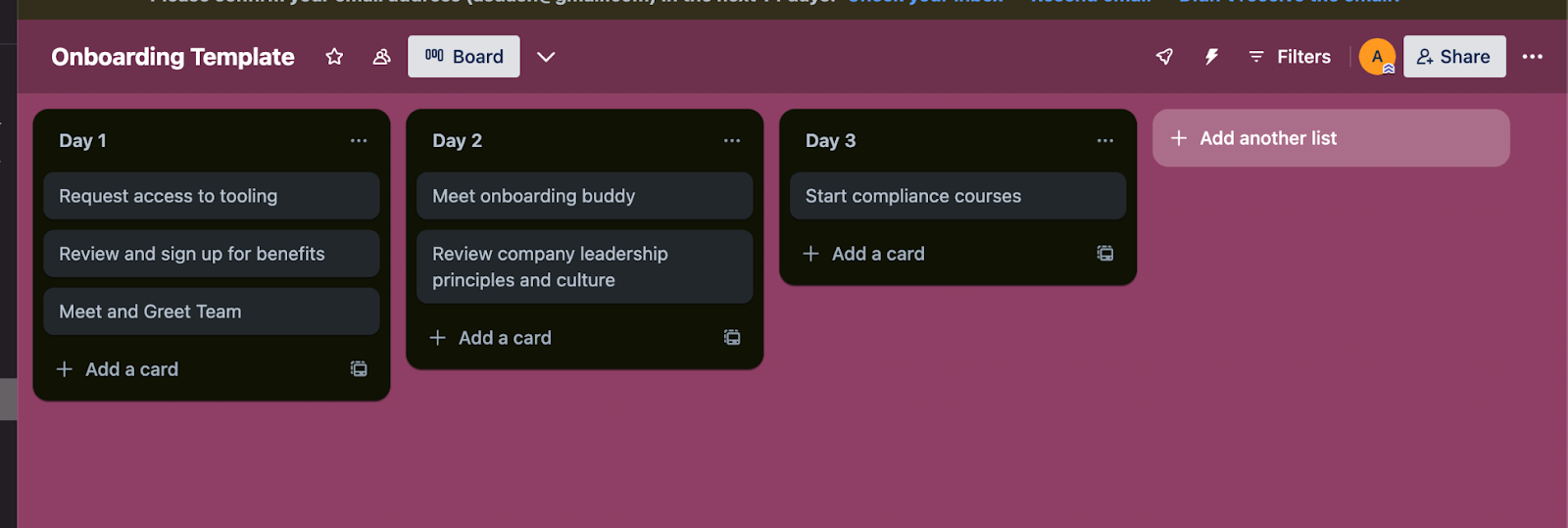Viewport: 1568px width, 528px height.
Task: Open the Power-Ups rocket icon
Action: [1164, 57]
